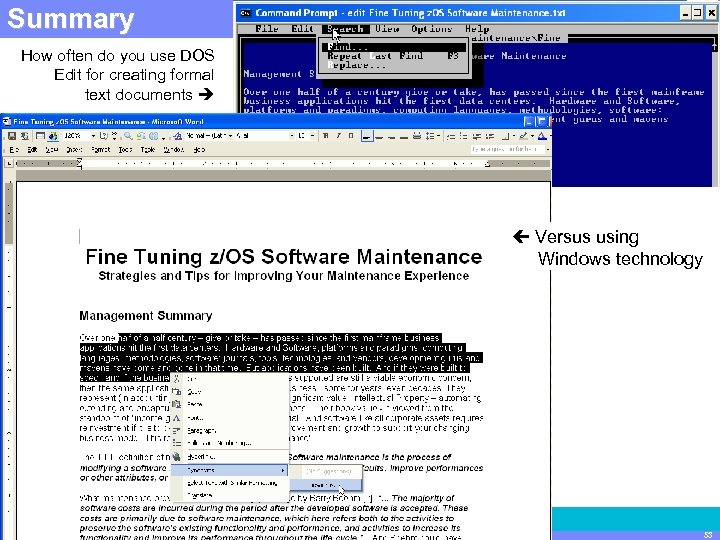
Task: Open the font size dropdown arrow
Action: [312, 136]
